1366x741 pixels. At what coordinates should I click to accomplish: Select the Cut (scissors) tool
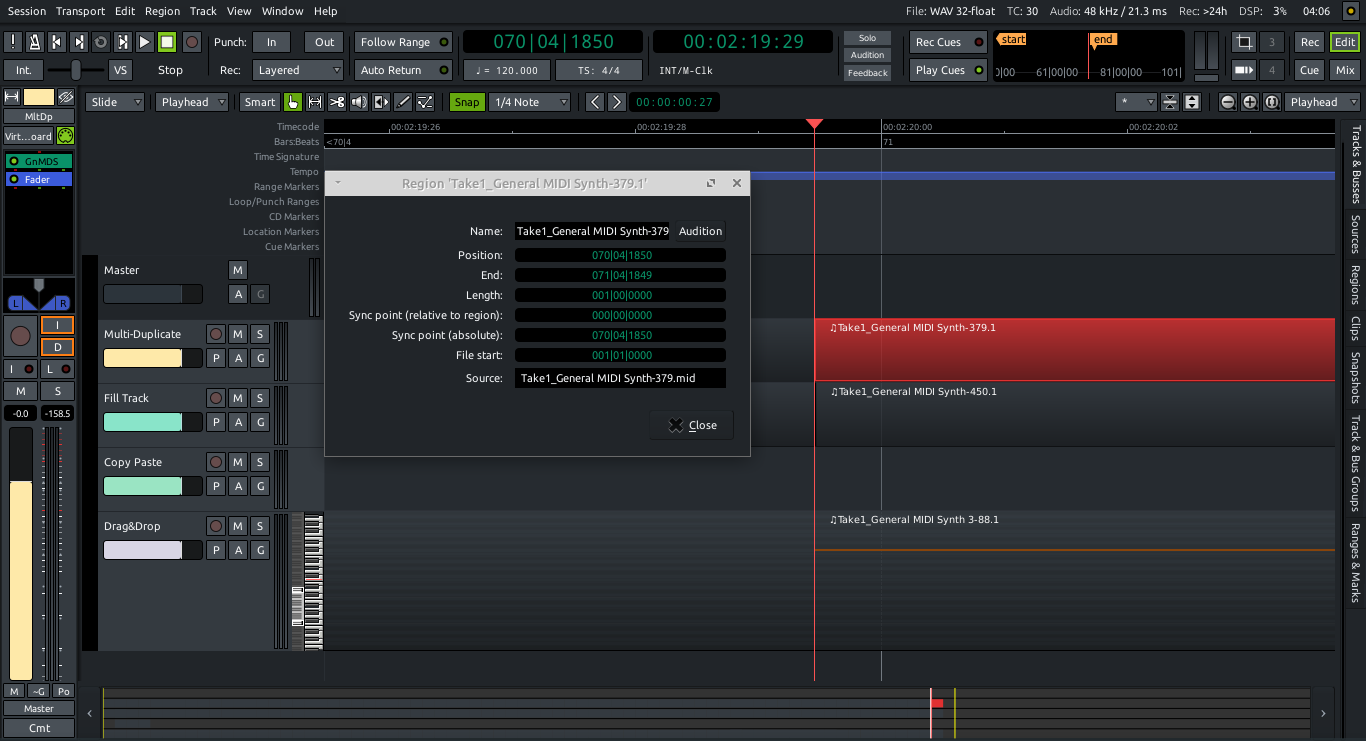pyautogui.click(x=337, y=102)
